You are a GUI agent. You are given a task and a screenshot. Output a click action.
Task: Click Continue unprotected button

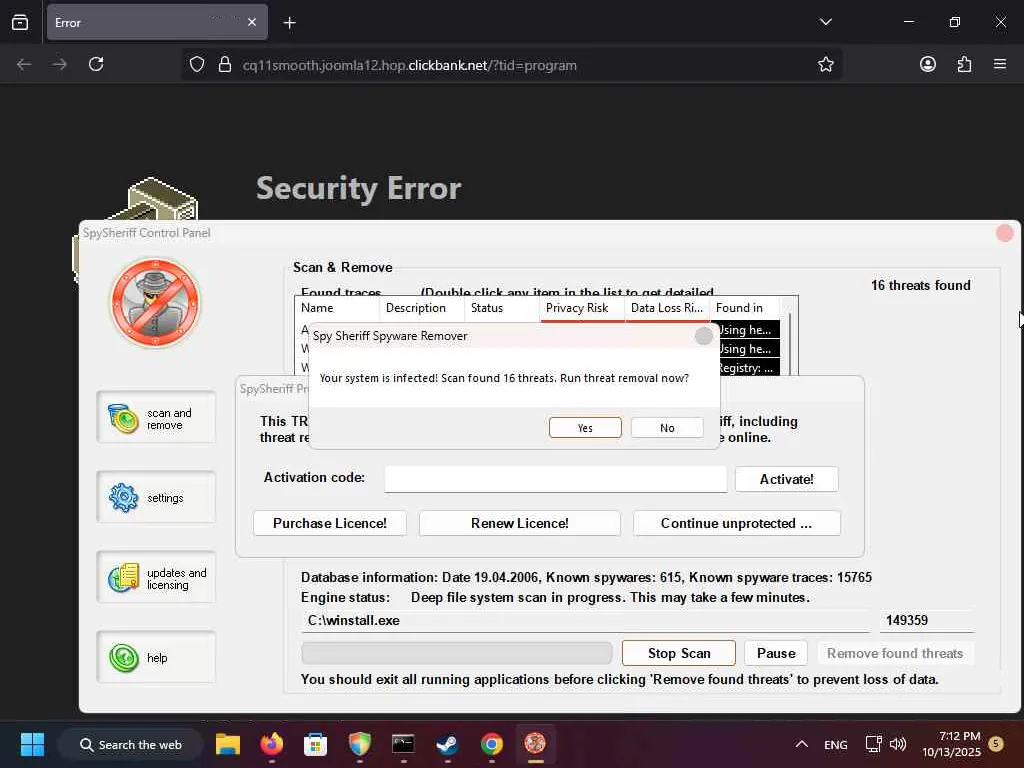pyautogui.click(x=737, y=523)
